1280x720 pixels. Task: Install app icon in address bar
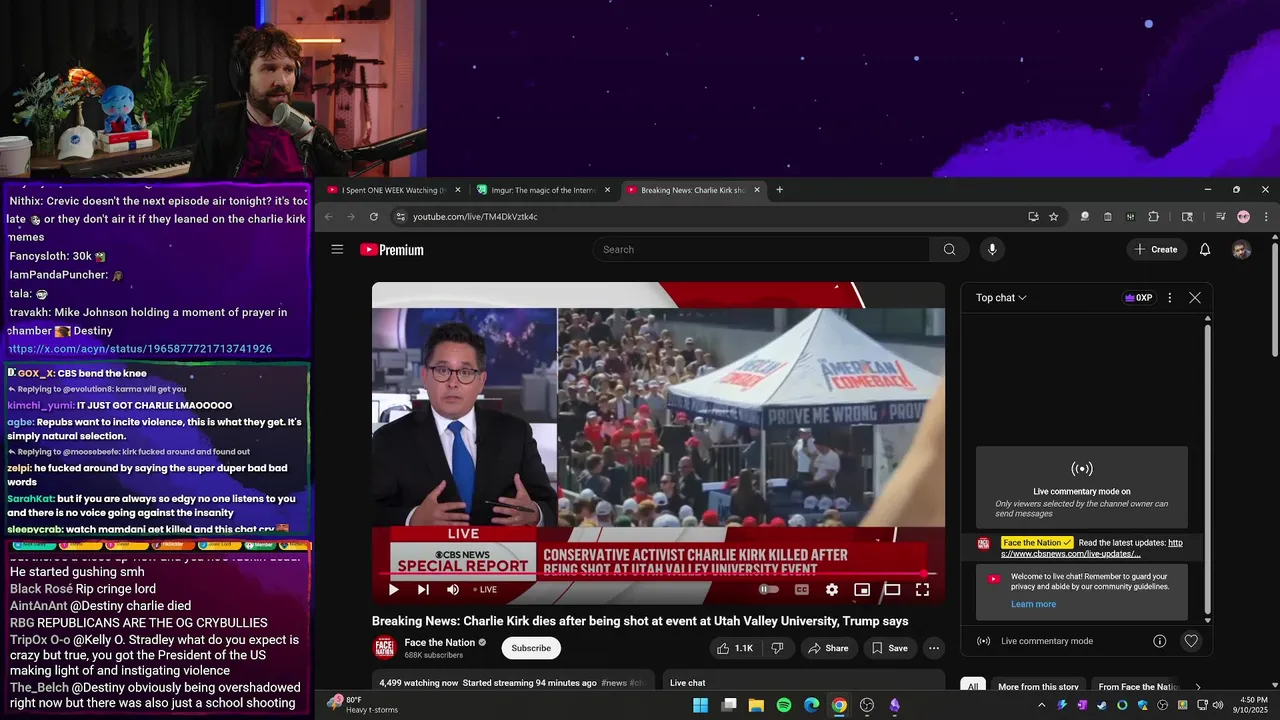pos(1033,217)
